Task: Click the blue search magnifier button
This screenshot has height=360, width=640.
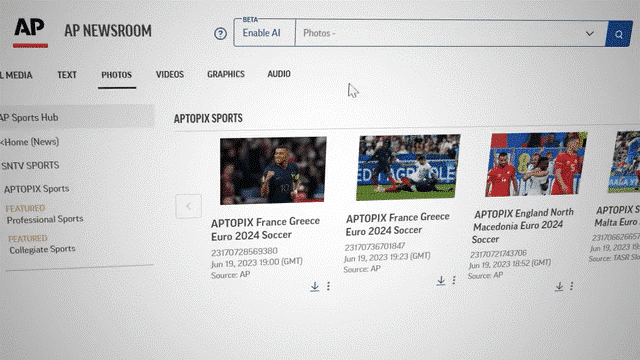Action: pos(619,34)
